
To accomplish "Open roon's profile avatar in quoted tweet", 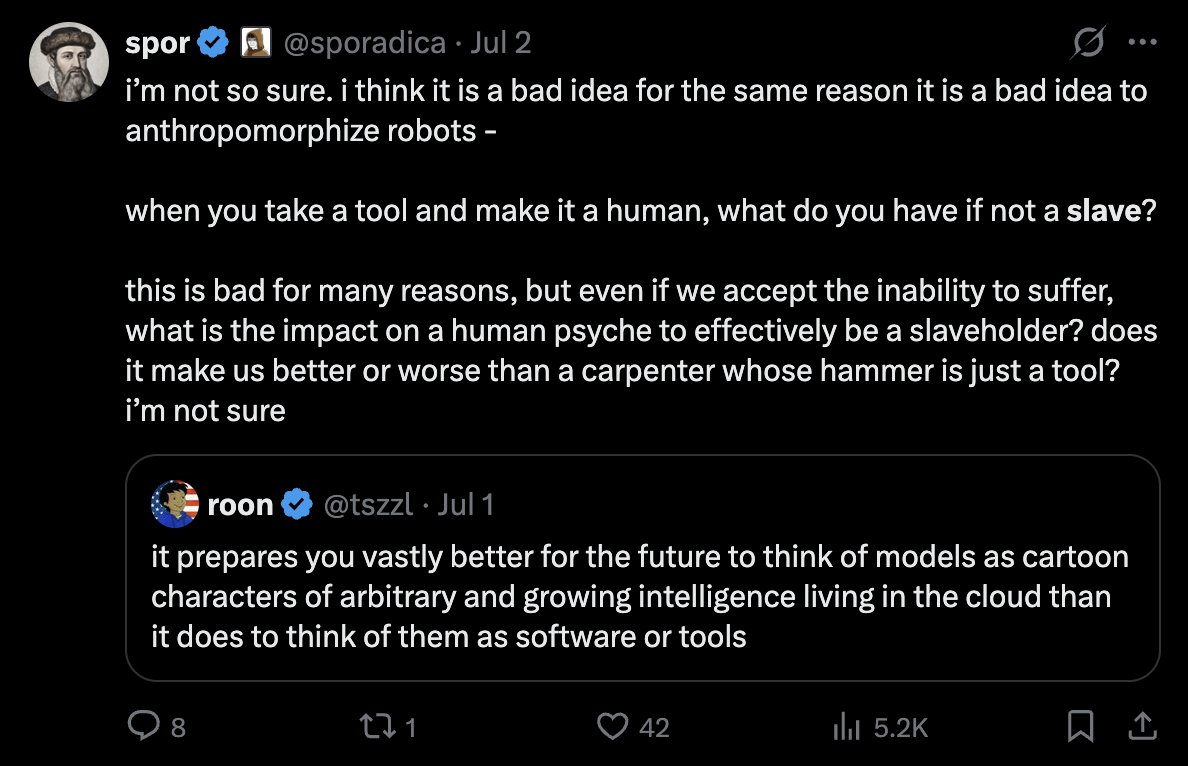I will click(175, 504).
